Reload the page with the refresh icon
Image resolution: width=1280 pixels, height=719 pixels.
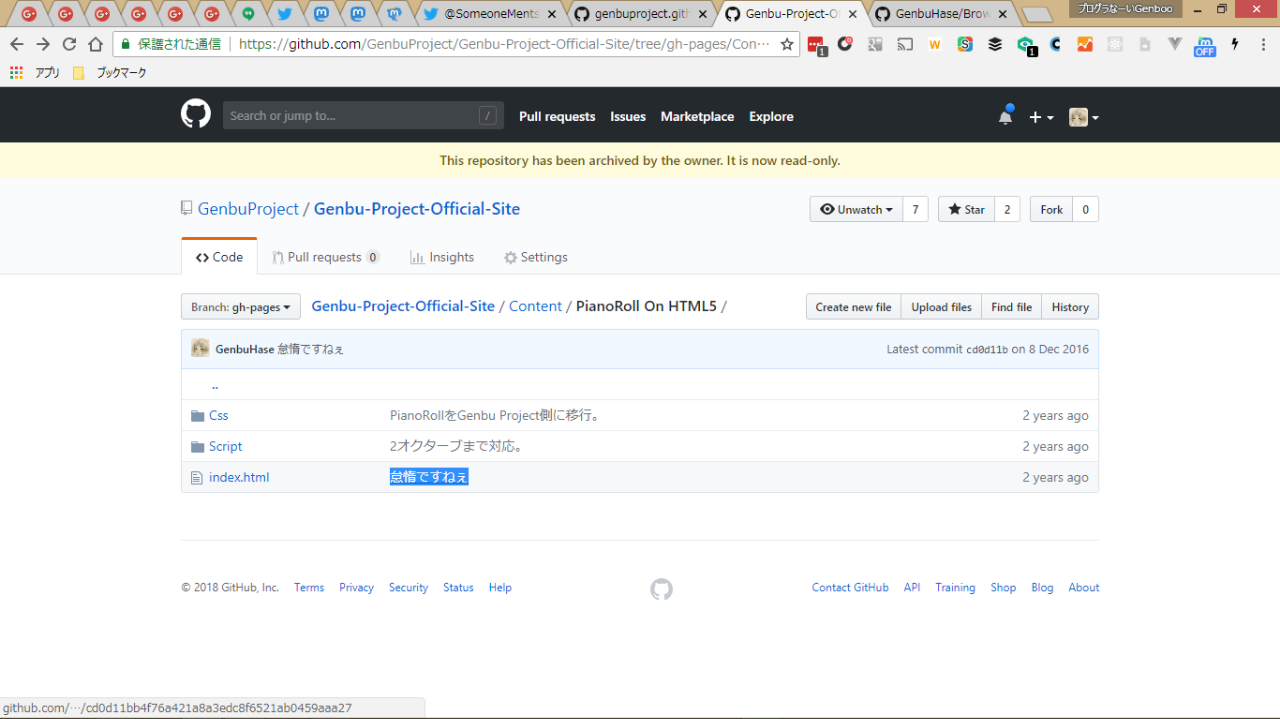point(69,44)
